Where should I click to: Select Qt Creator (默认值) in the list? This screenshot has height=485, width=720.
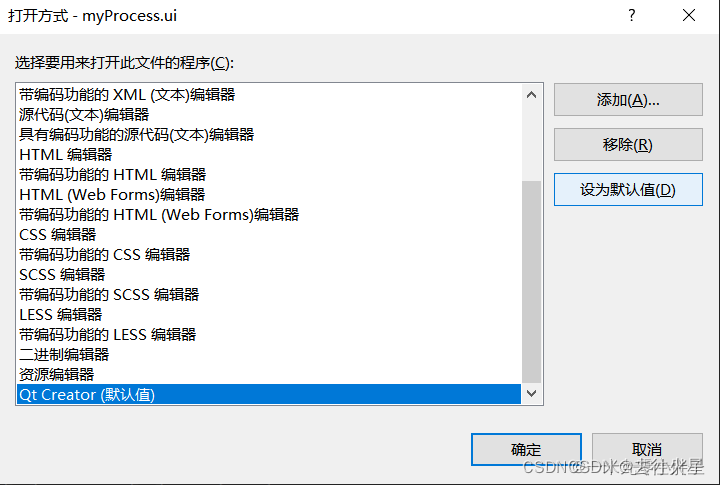tap(269, 395)
